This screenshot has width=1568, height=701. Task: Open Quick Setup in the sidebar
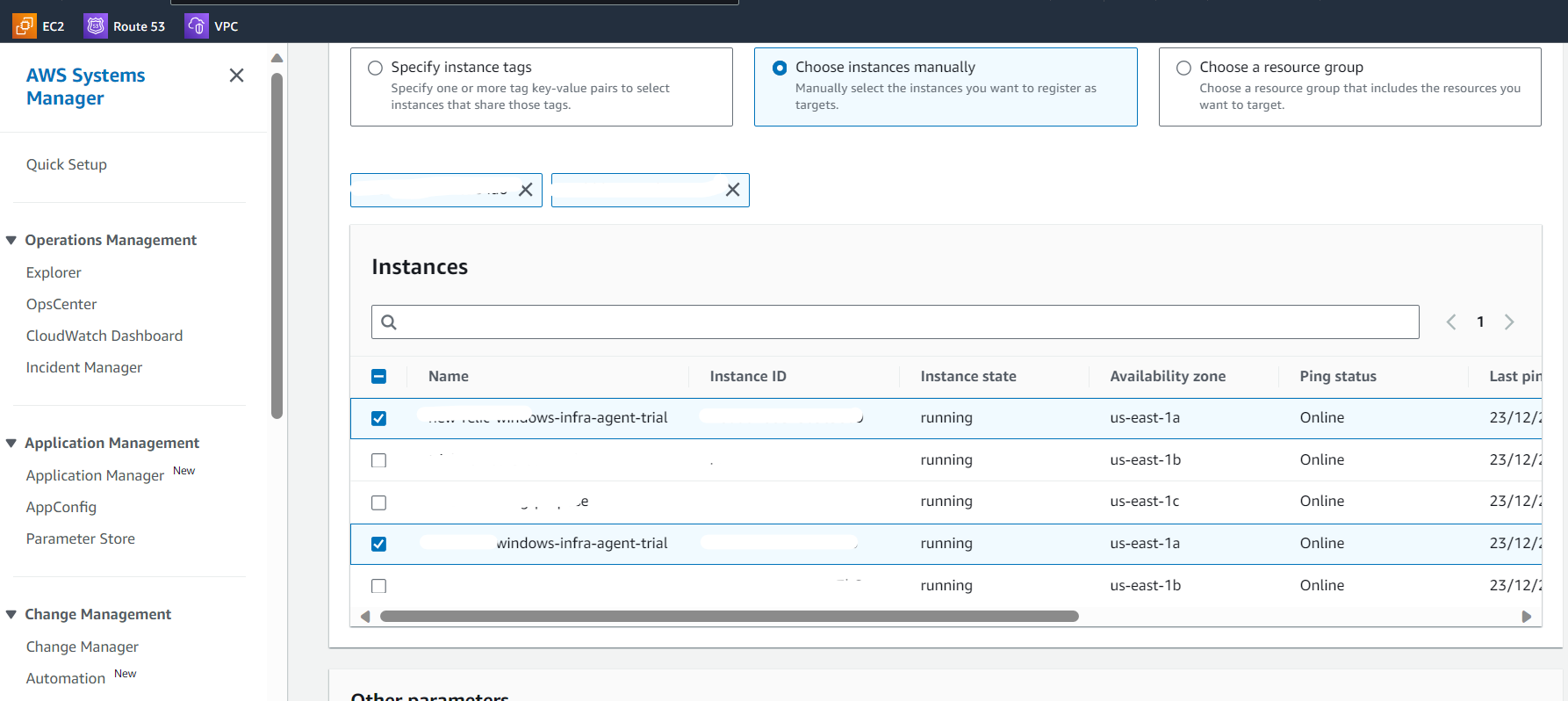(x=67, y=165)
